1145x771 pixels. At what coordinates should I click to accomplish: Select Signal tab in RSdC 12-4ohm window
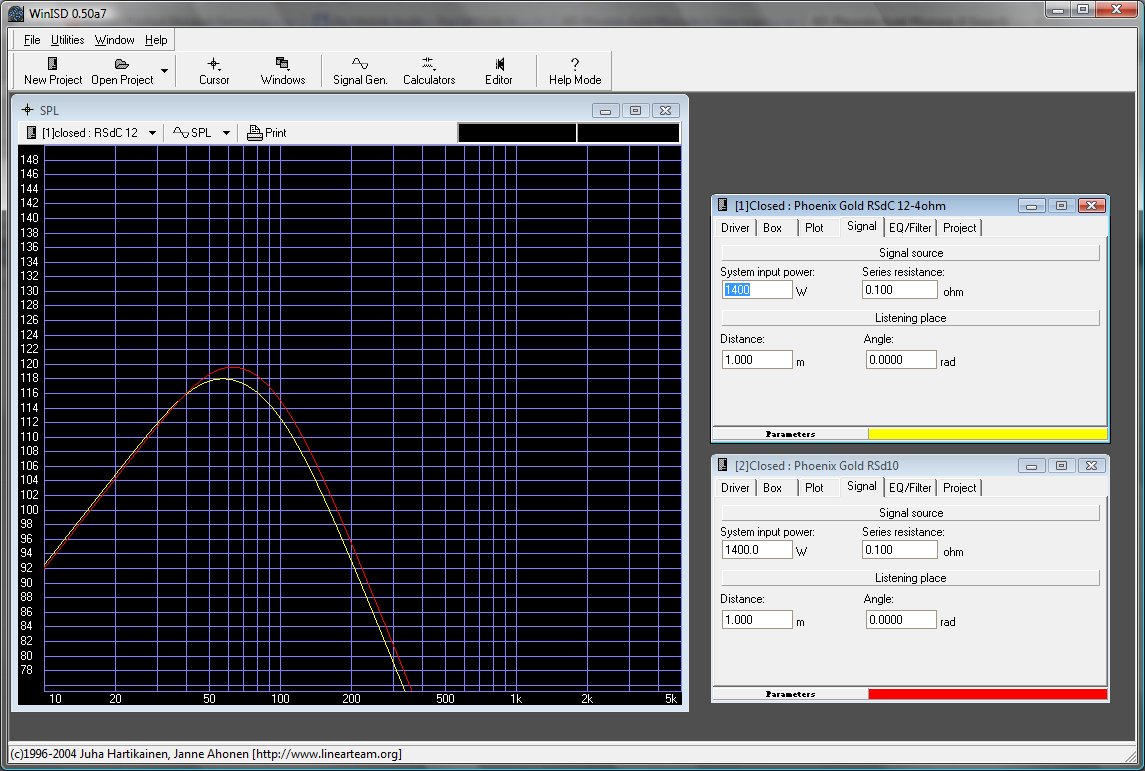[862, 226]
